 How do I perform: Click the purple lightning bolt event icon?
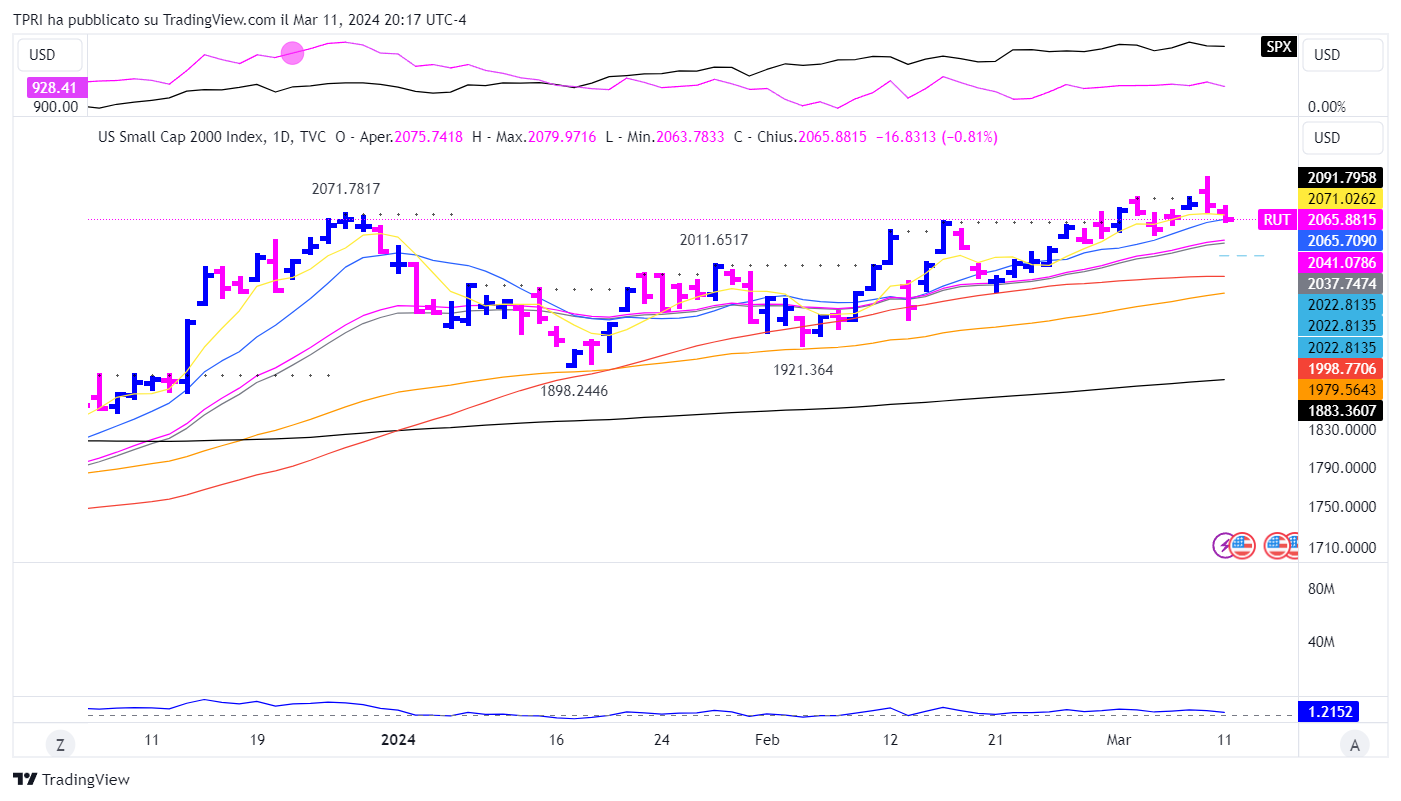(x=1224, y=545)
